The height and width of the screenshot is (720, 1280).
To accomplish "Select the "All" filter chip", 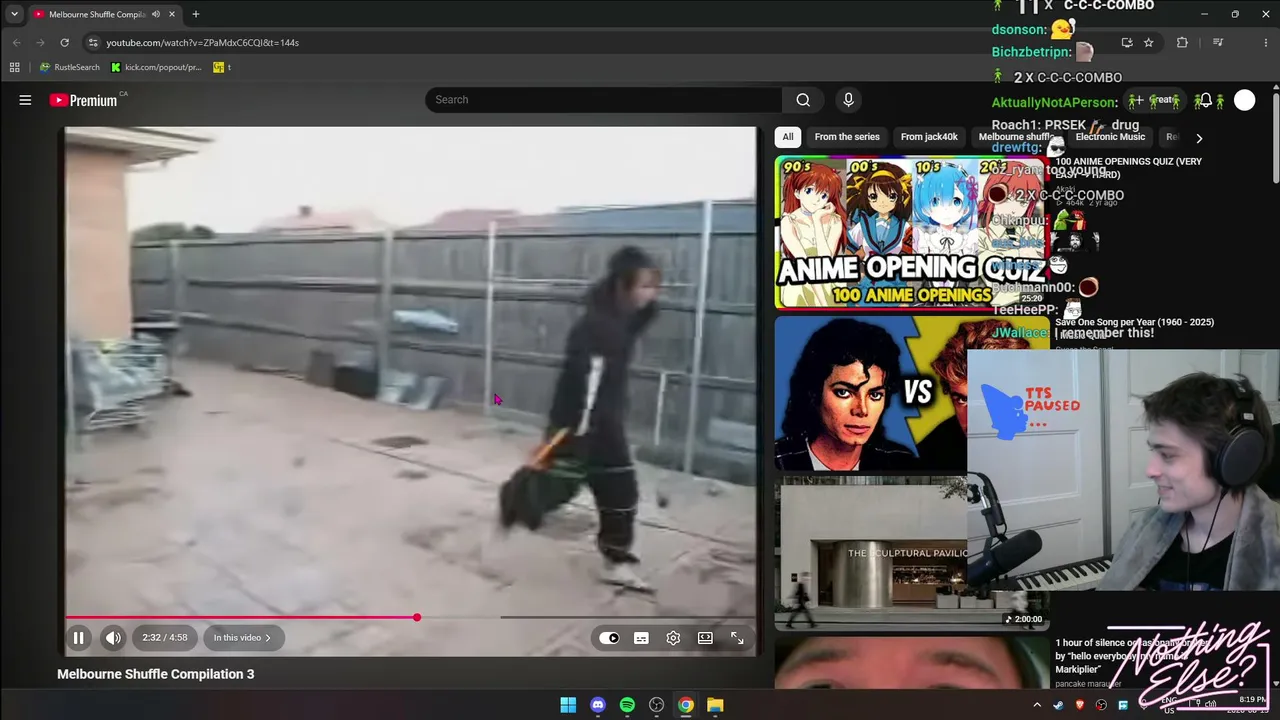I will [788, 137].
